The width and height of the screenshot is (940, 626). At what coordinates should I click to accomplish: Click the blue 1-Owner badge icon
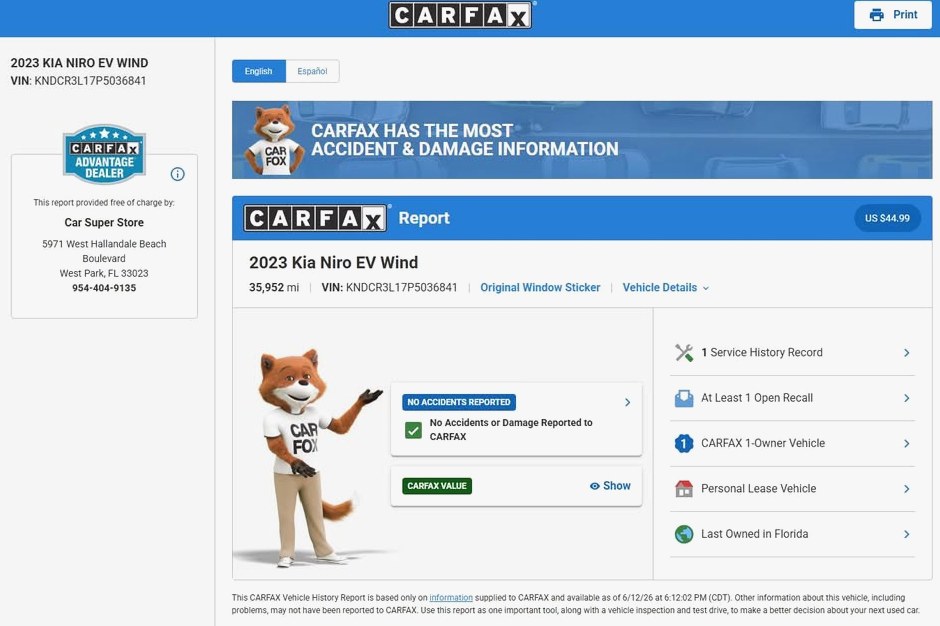[x=684, y=443]
